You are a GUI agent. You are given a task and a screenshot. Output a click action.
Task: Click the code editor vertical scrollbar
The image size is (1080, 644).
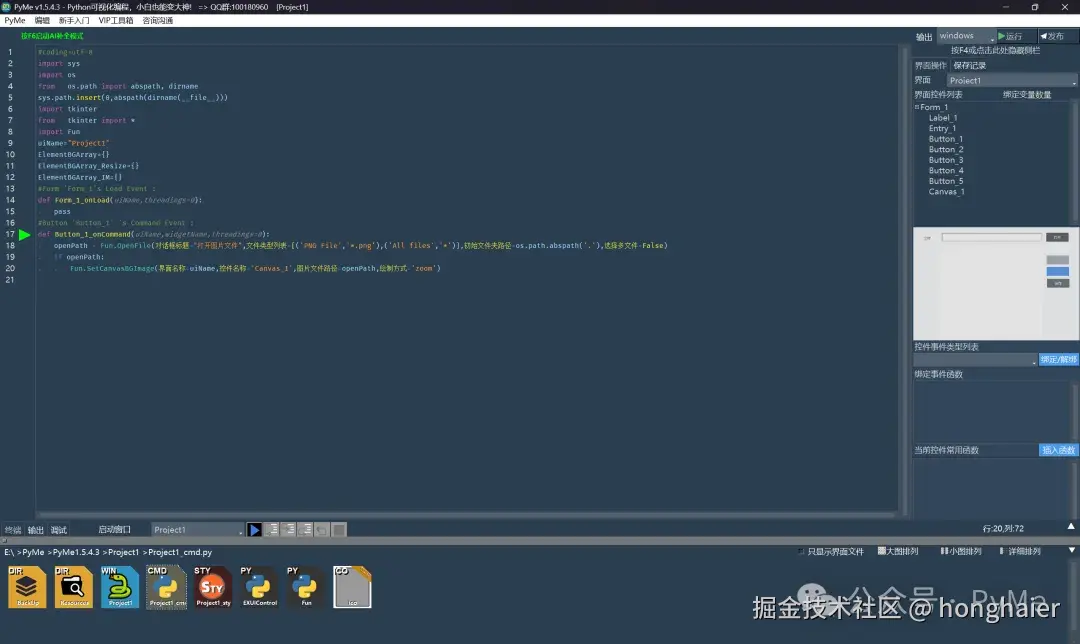pos(904,279)
